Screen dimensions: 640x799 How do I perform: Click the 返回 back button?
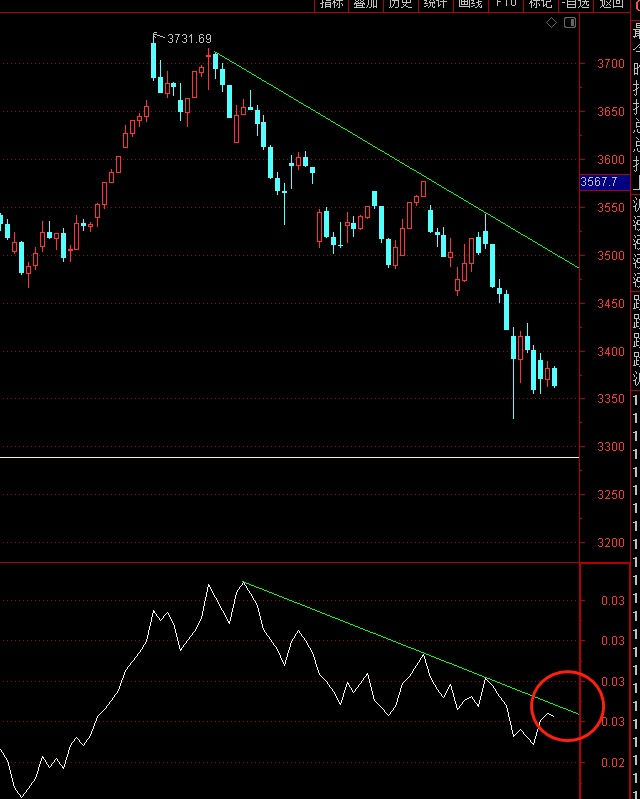point(611,4)
